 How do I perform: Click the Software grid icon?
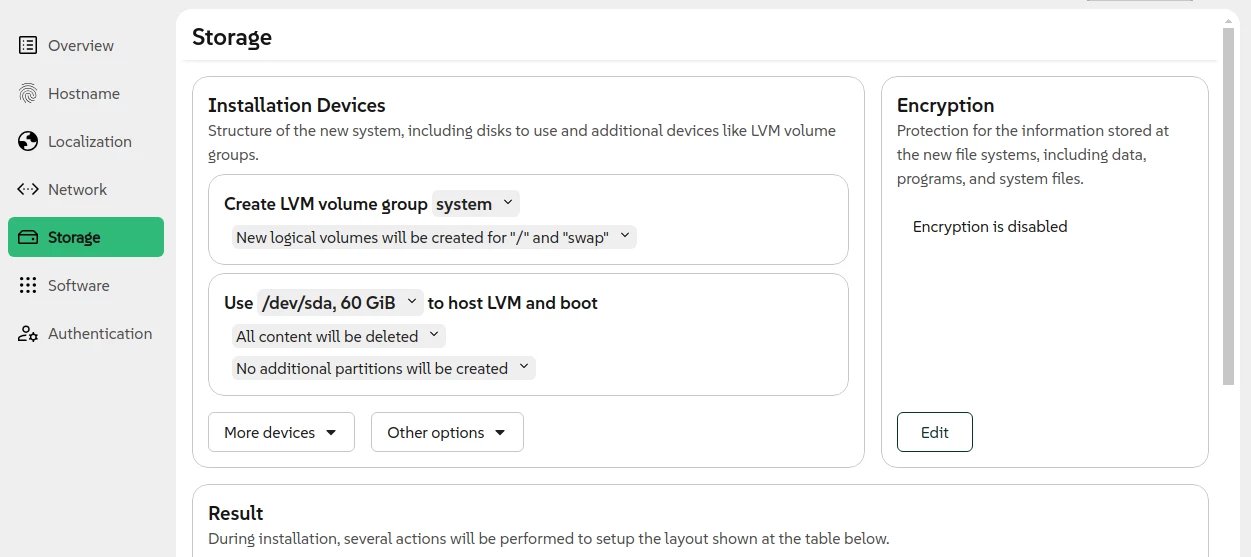click(x=28, y=285)
